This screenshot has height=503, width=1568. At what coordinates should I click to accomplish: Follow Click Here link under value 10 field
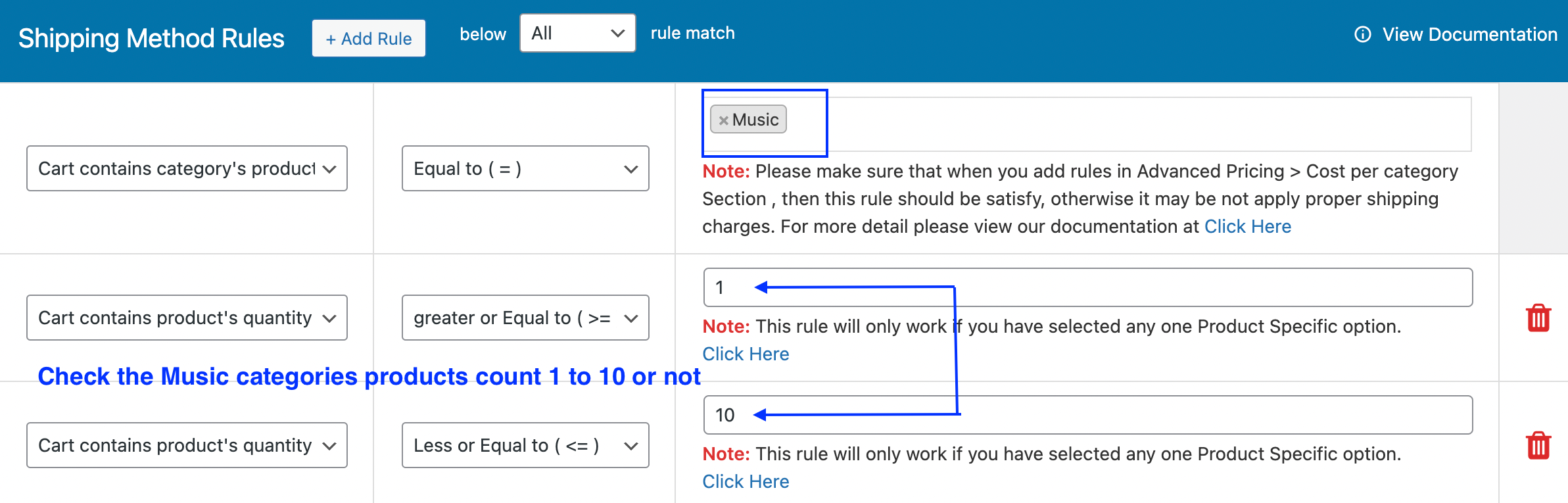pyautogui.click(x=746, y=482)
